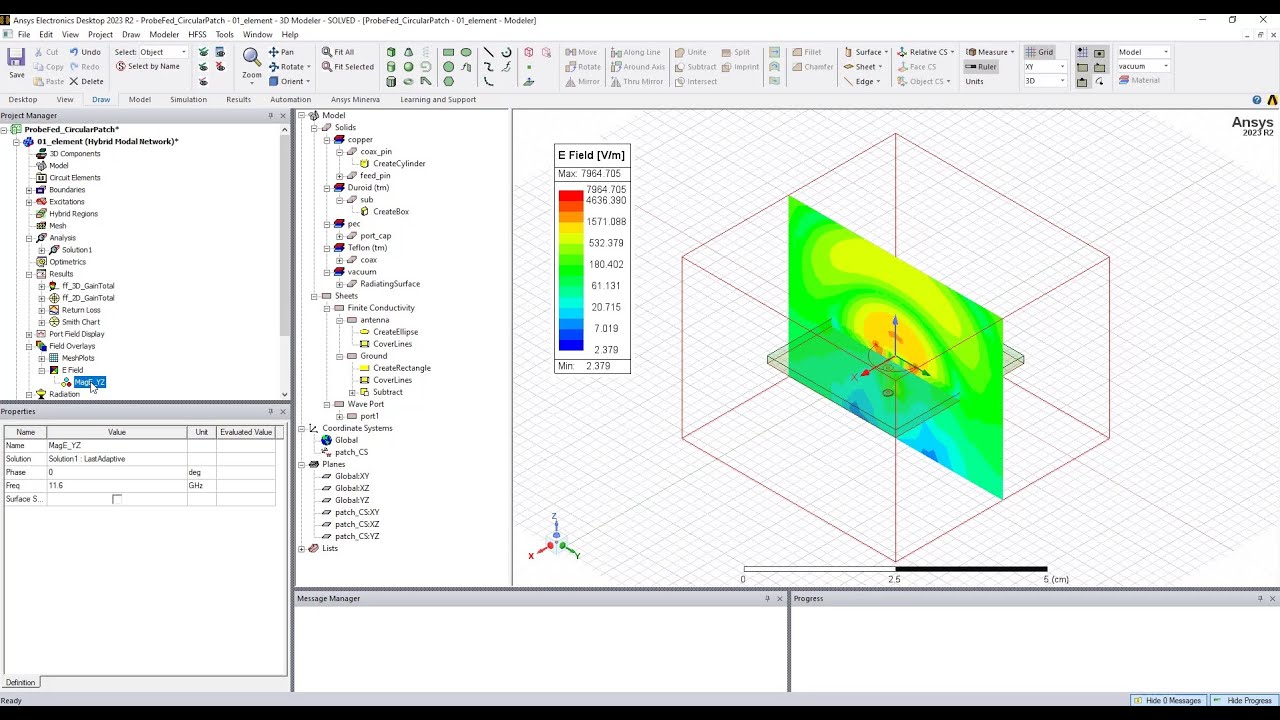Select the RadiatingSurface object
This screenshot has height=720, width=1280.
[x=390, y=284]
